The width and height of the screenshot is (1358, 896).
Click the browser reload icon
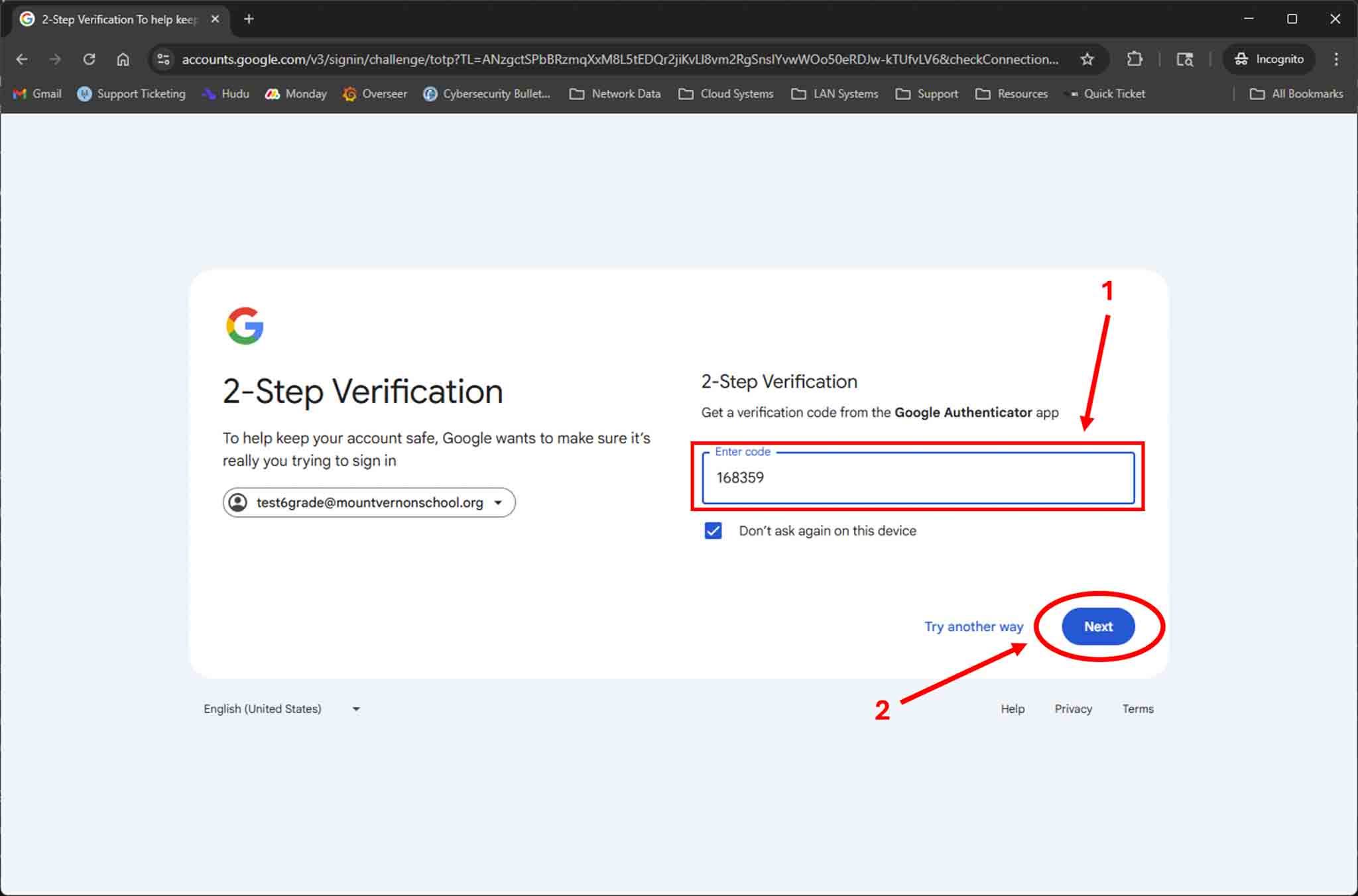89,59
